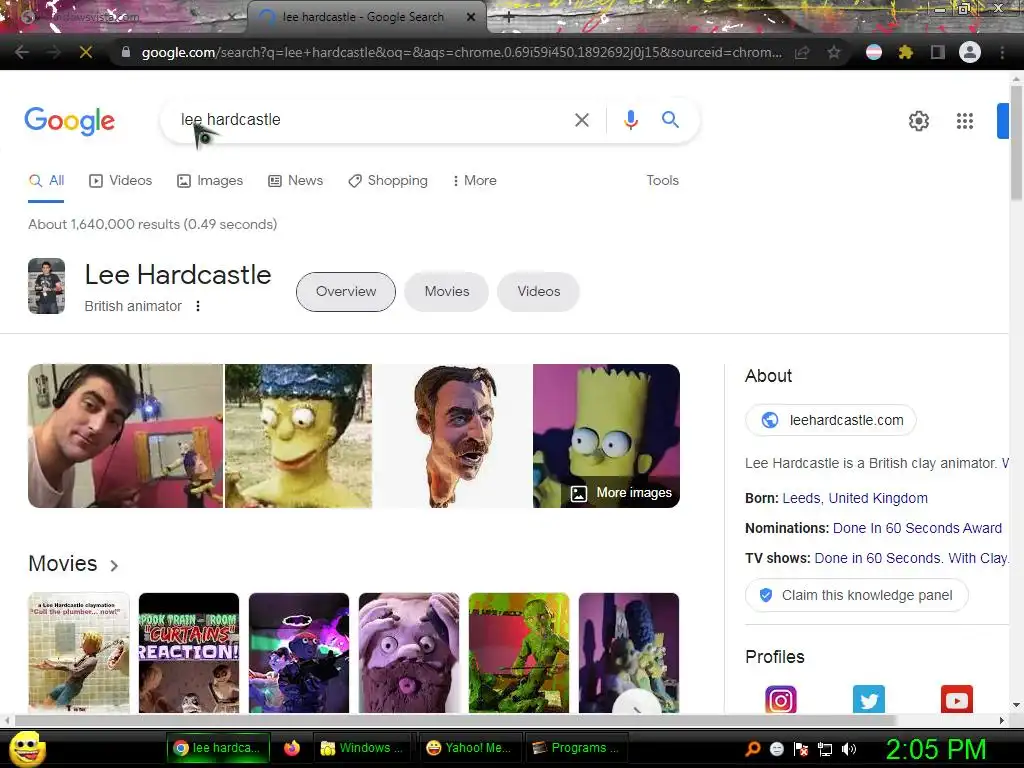Screen dimensions: 1024x768
Task: Open the green clay figure movie thumbnail
Action: (x=519, y=653)
